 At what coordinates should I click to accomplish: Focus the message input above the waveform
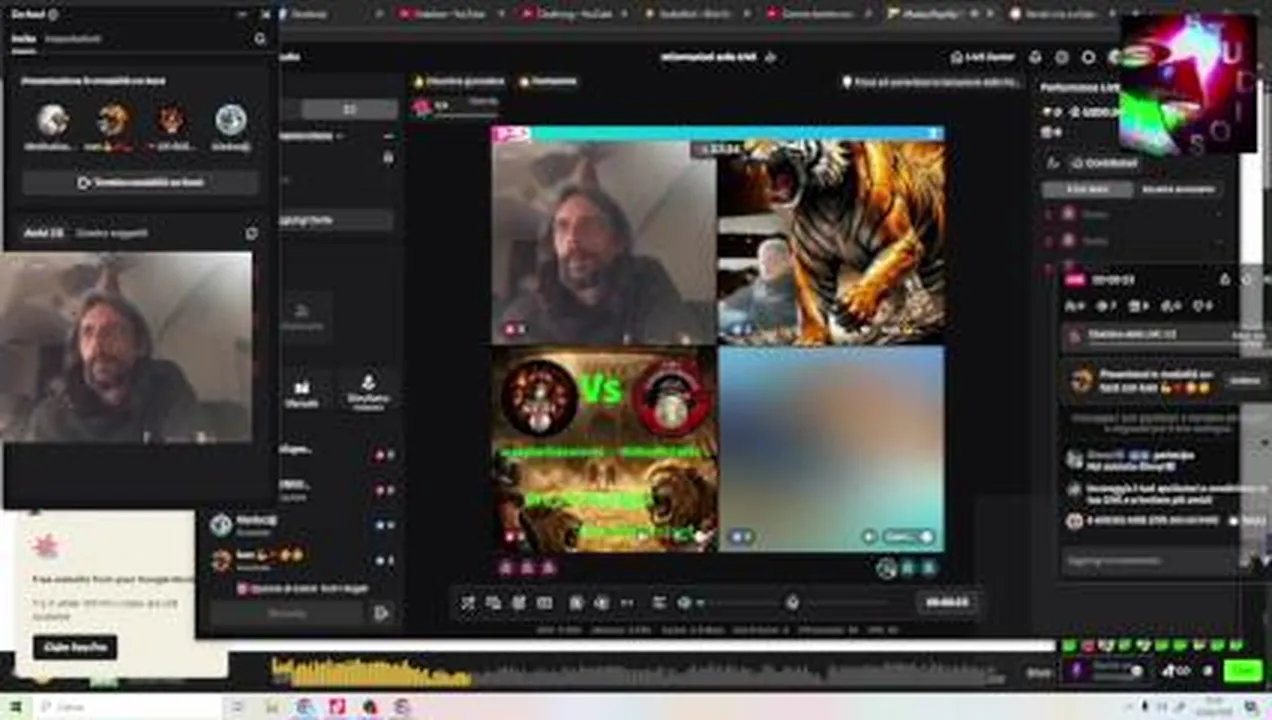point(289,613)
